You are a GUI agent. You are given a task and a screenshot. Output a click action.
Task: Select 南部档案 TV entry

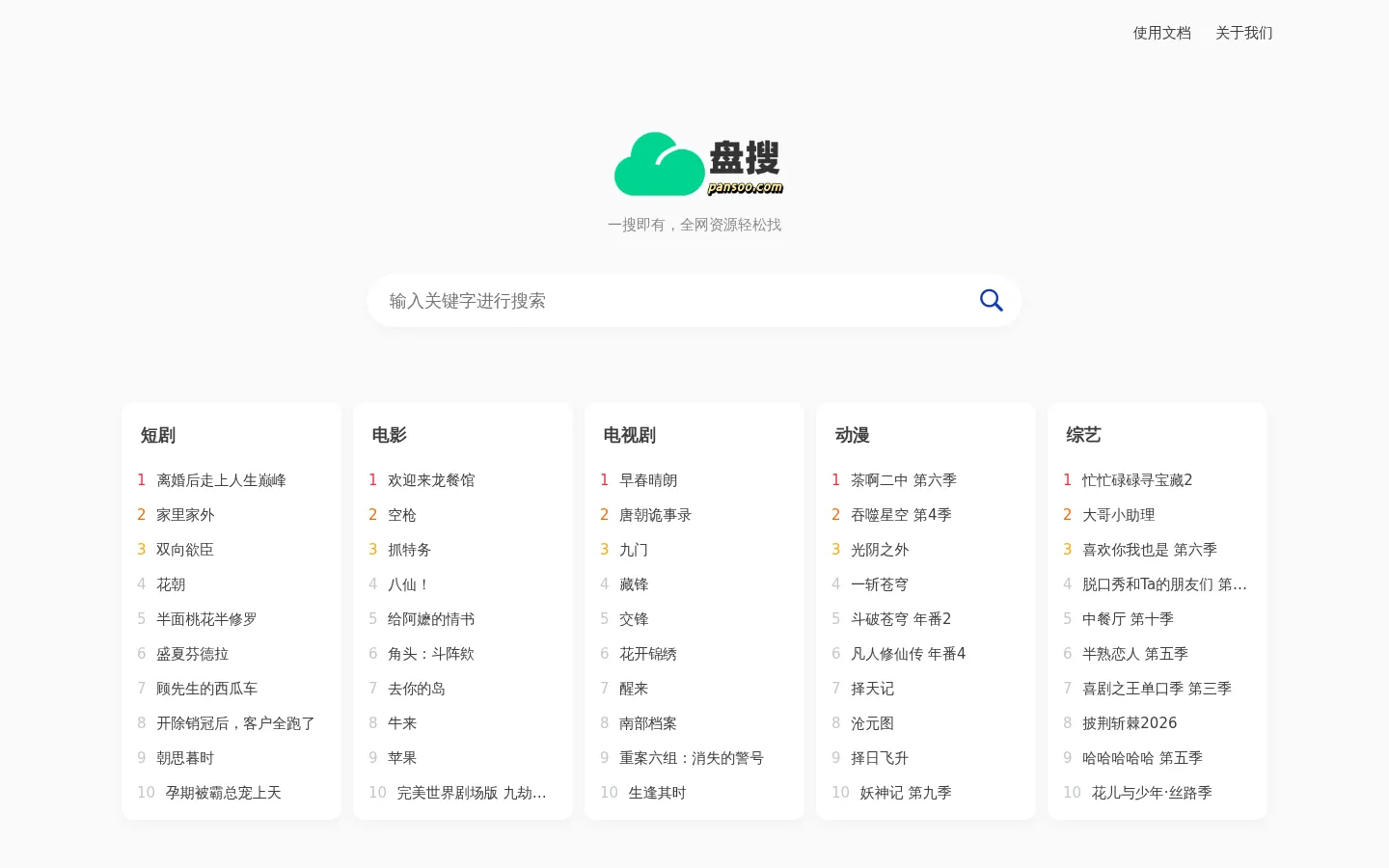648,723
